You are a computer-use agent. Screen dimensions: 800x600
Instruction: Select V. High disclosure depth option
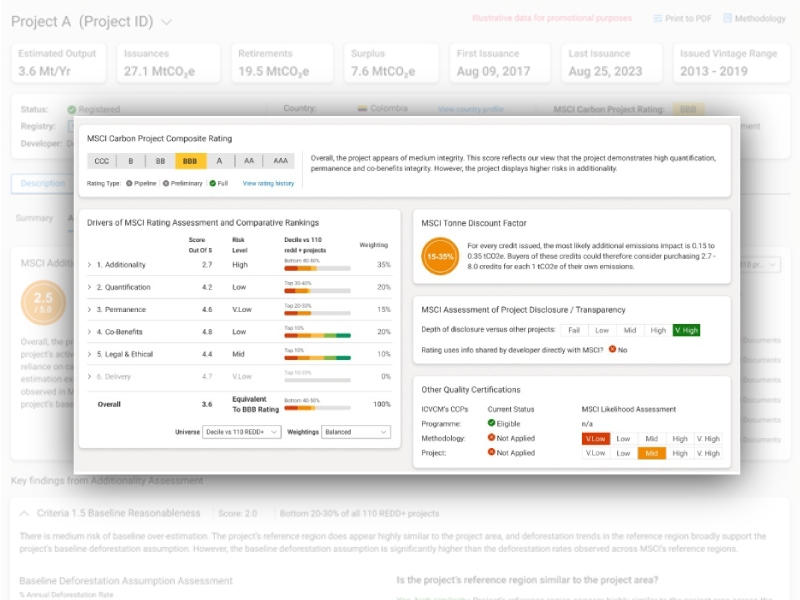tap(686, 330)
